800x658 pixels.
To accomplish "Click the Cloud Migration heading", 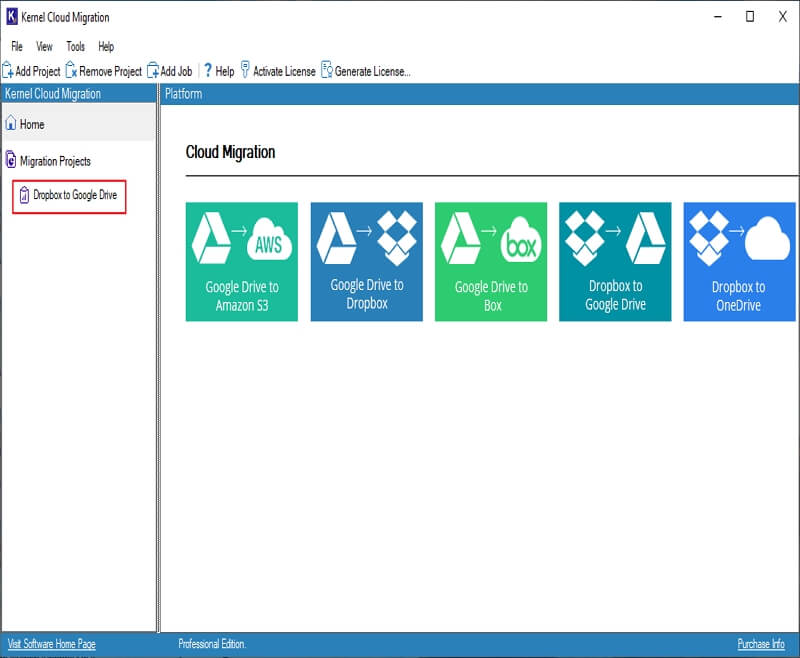I will coord(230,152).
